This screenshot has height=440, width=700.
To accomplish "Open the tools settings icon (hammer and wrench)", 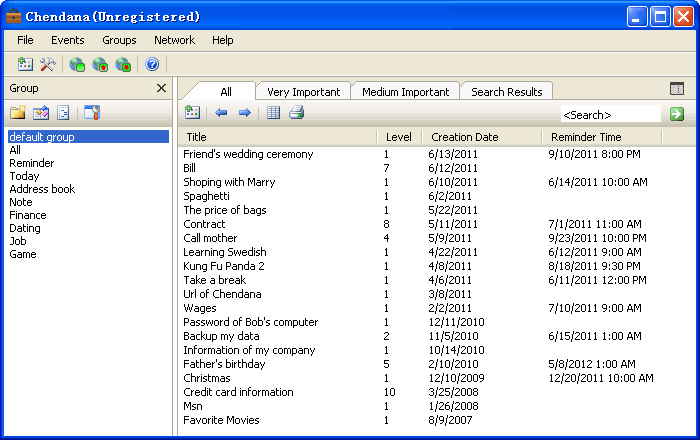I will [x=47, y=65].
